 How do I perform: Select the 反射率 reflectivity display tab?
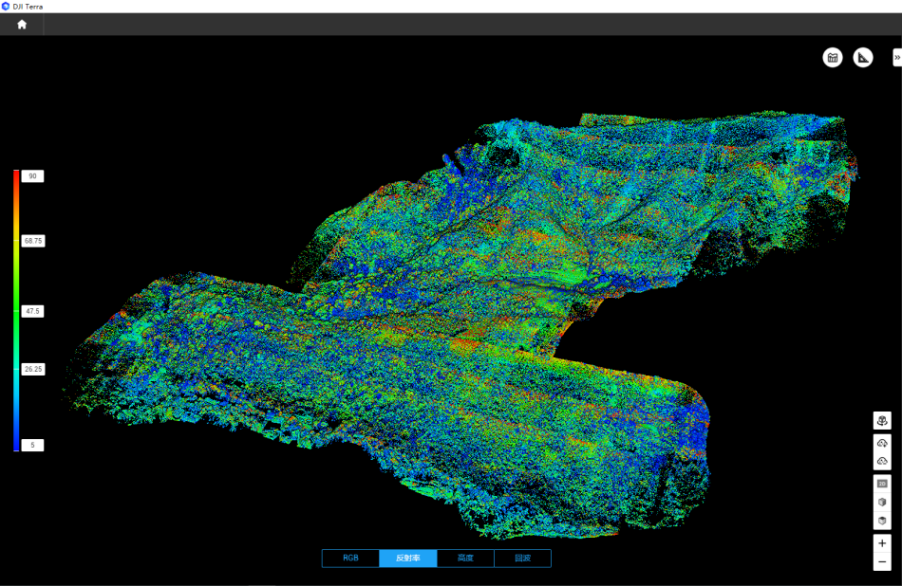click(408, 558)
